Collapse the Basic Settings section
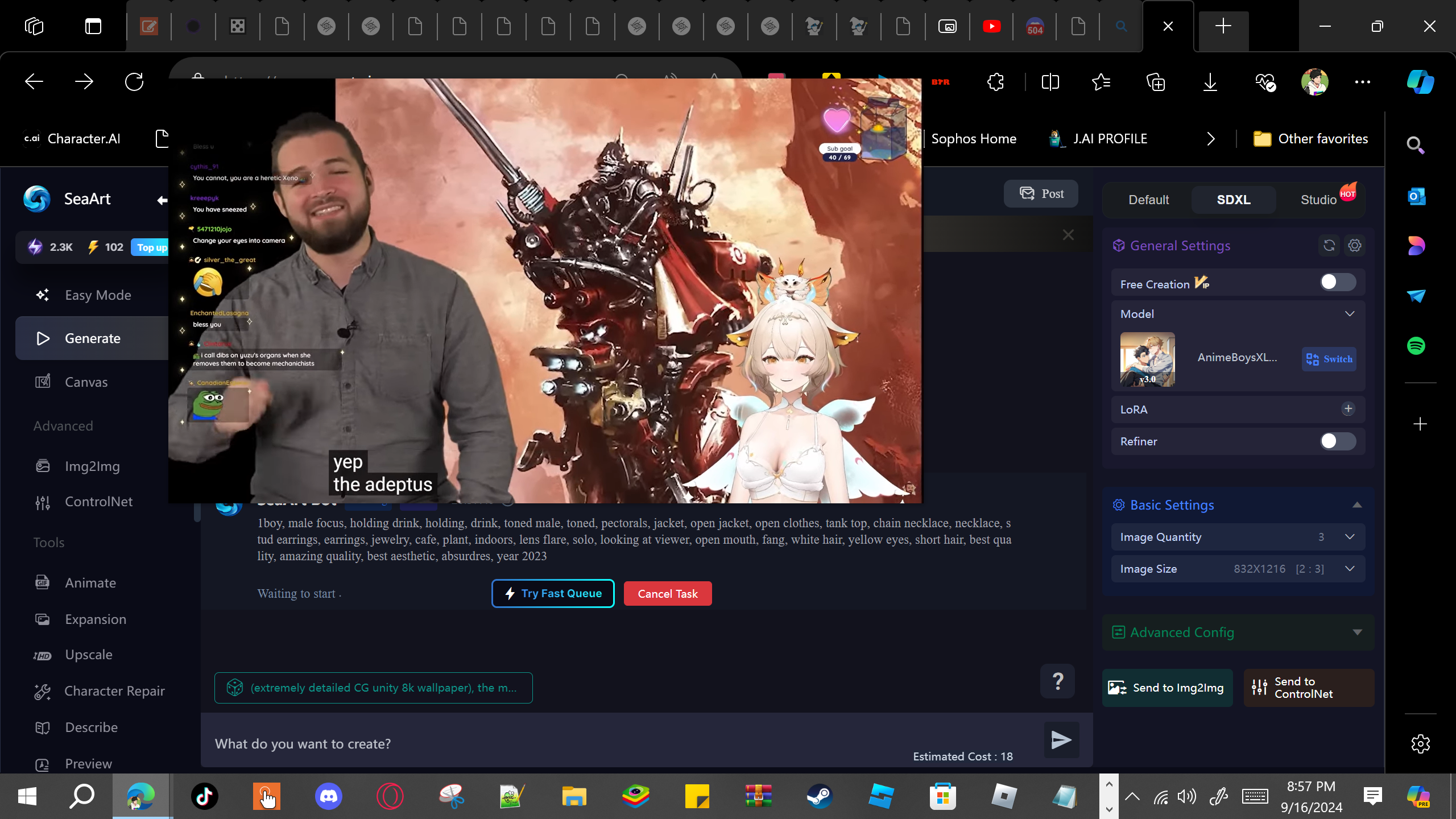This screenshot has height=819, width=1456. pyautogui.click(x=1357, y=505)
